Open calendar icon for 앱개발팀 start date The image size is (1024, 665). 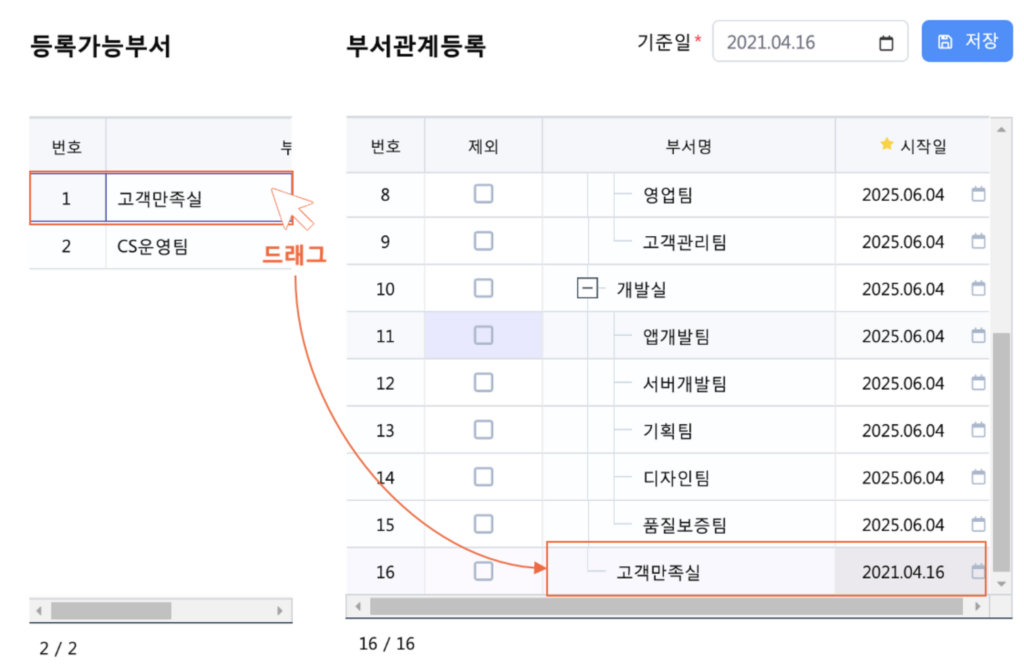(x=978, y=336)
